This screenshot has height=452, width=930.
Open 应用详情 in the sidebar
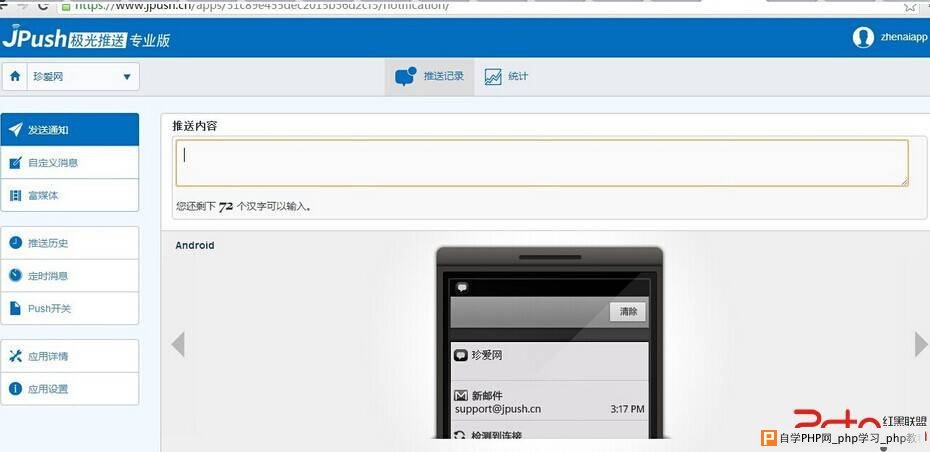(x=69, y=356)
